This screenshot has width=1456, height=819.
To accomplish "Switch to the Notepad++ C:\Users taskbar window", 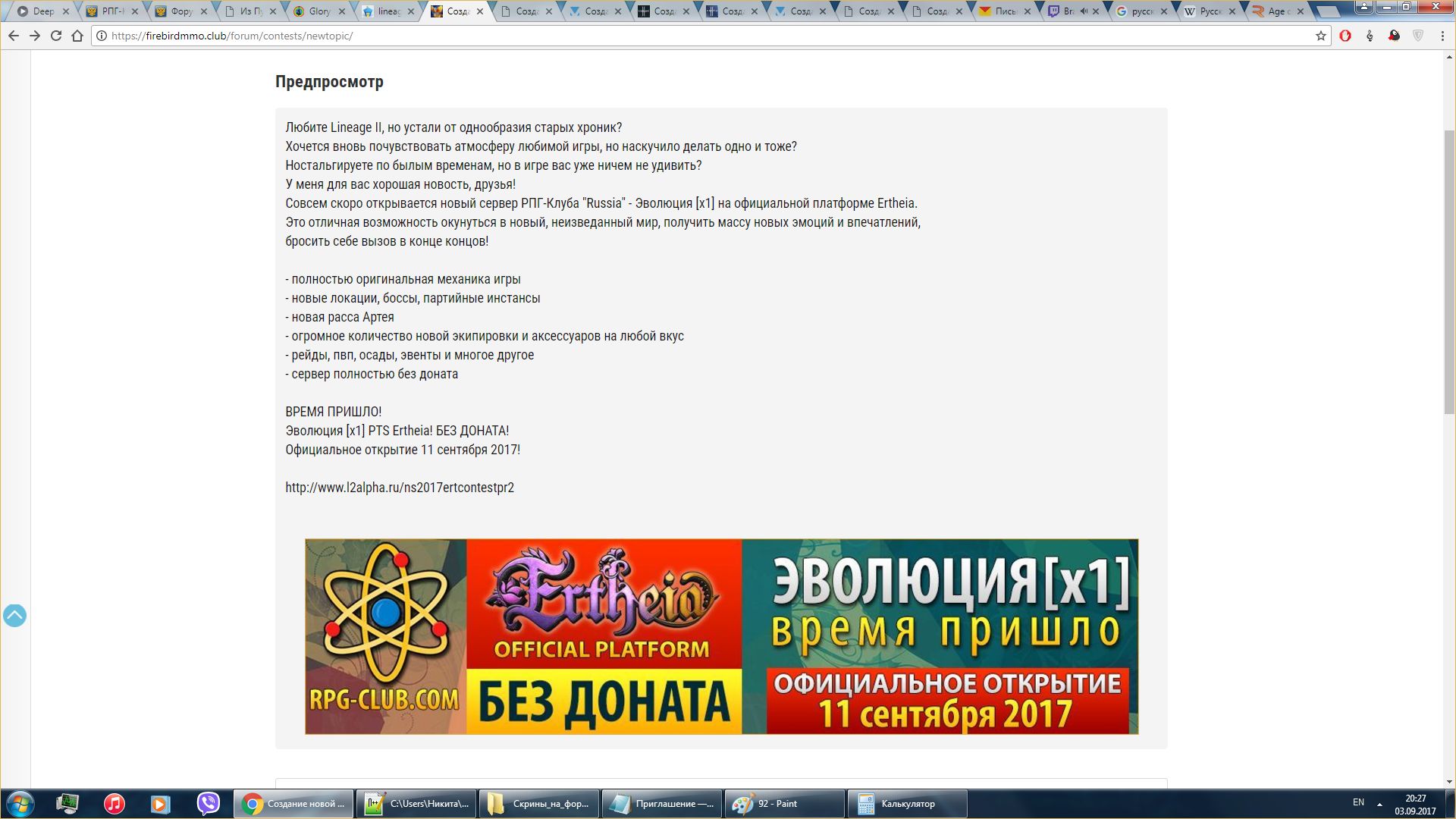I will coord(416,804).
